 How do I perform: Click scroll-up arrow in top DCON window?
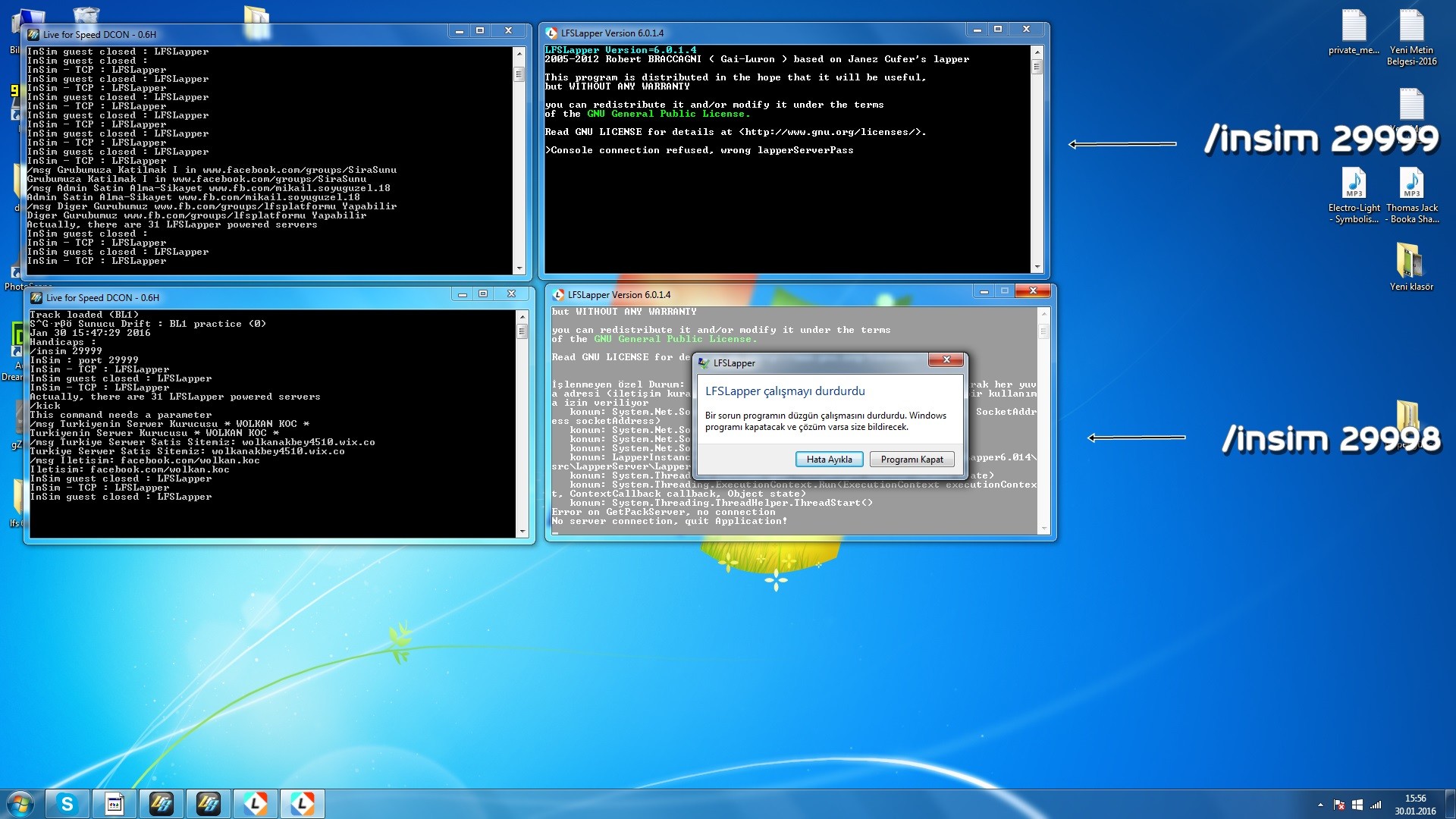pyautogui.click(x=519, y=53)
